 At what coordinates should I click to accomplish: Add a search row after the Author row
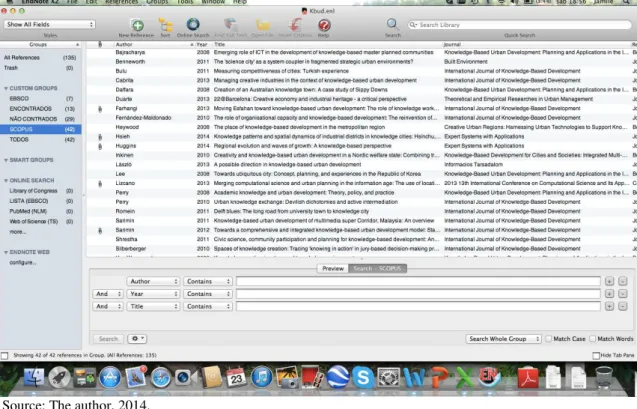pyautogui.click(x=609, y=281)
